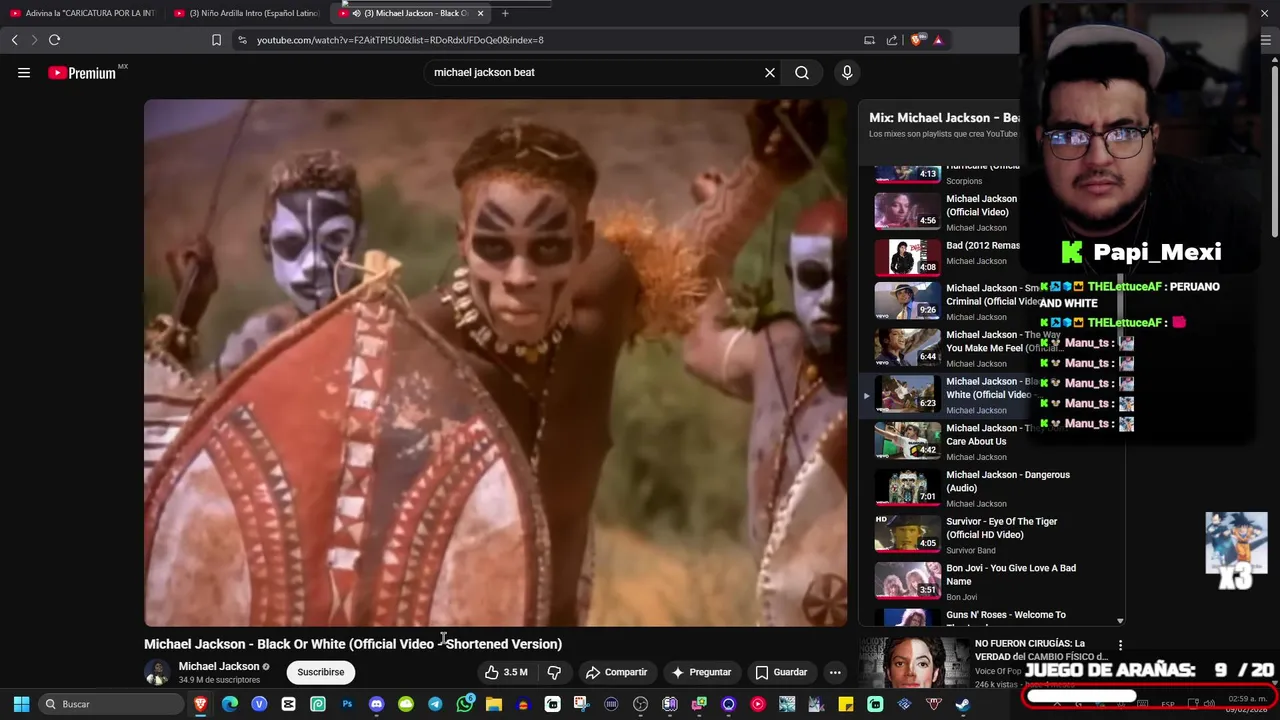Open WhatsApp from the taskbar
This screenshot has width=1280, height=720.
point(465,704)
